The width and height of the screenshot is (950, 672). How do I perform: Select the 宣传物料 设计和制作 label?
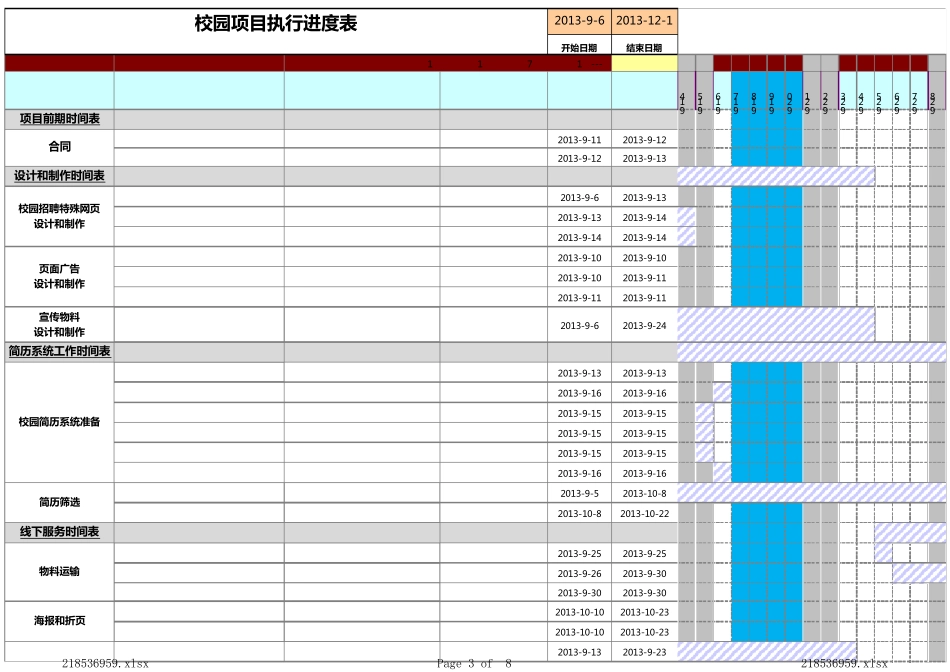[59, 324]
